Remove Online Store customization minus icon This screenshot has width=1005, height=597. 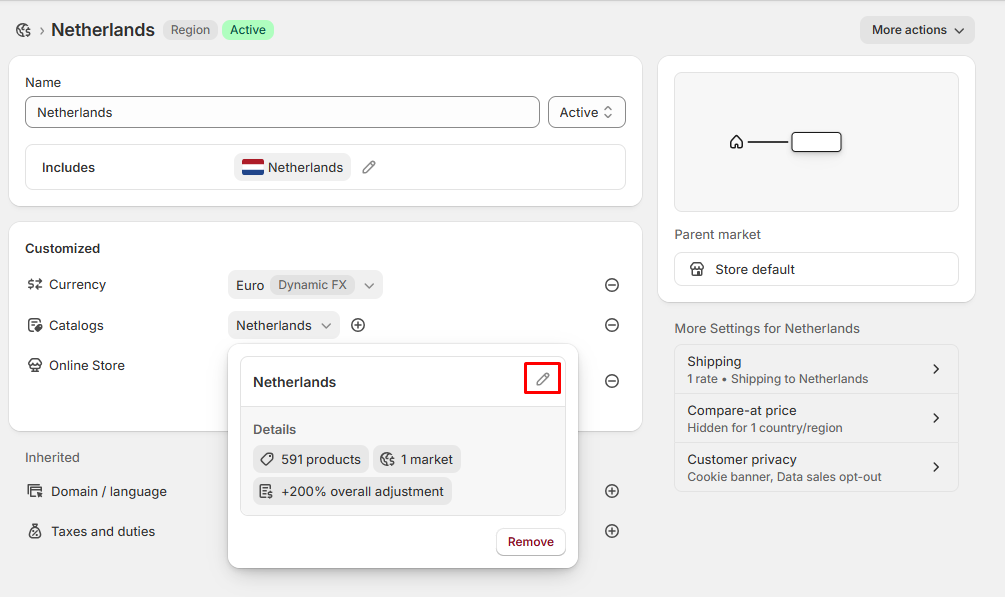(612, 381)
